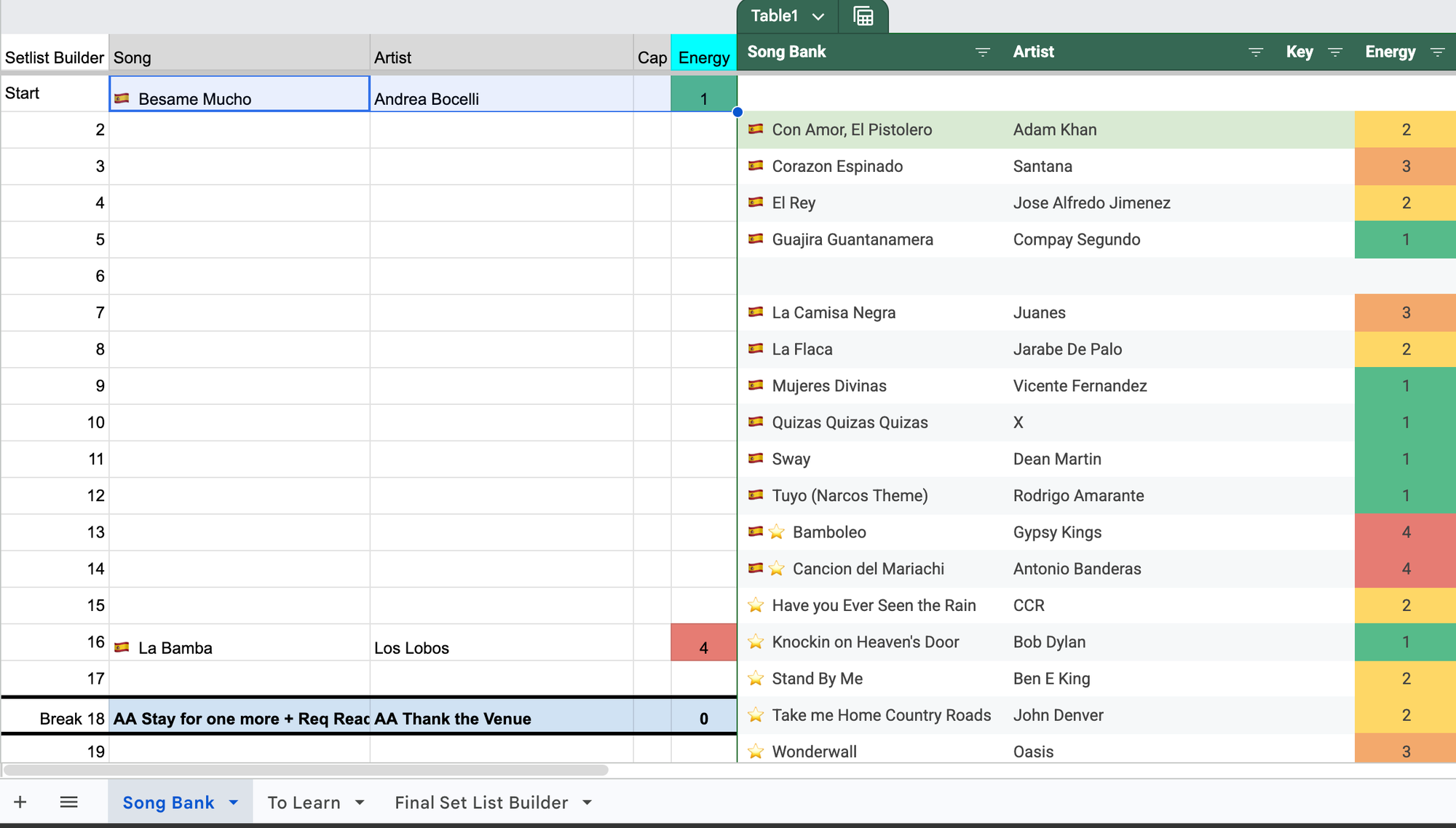Screen dimensions: 1456x828
Task: Select the La Bamba song cell
Action: (x=240, y=642)
